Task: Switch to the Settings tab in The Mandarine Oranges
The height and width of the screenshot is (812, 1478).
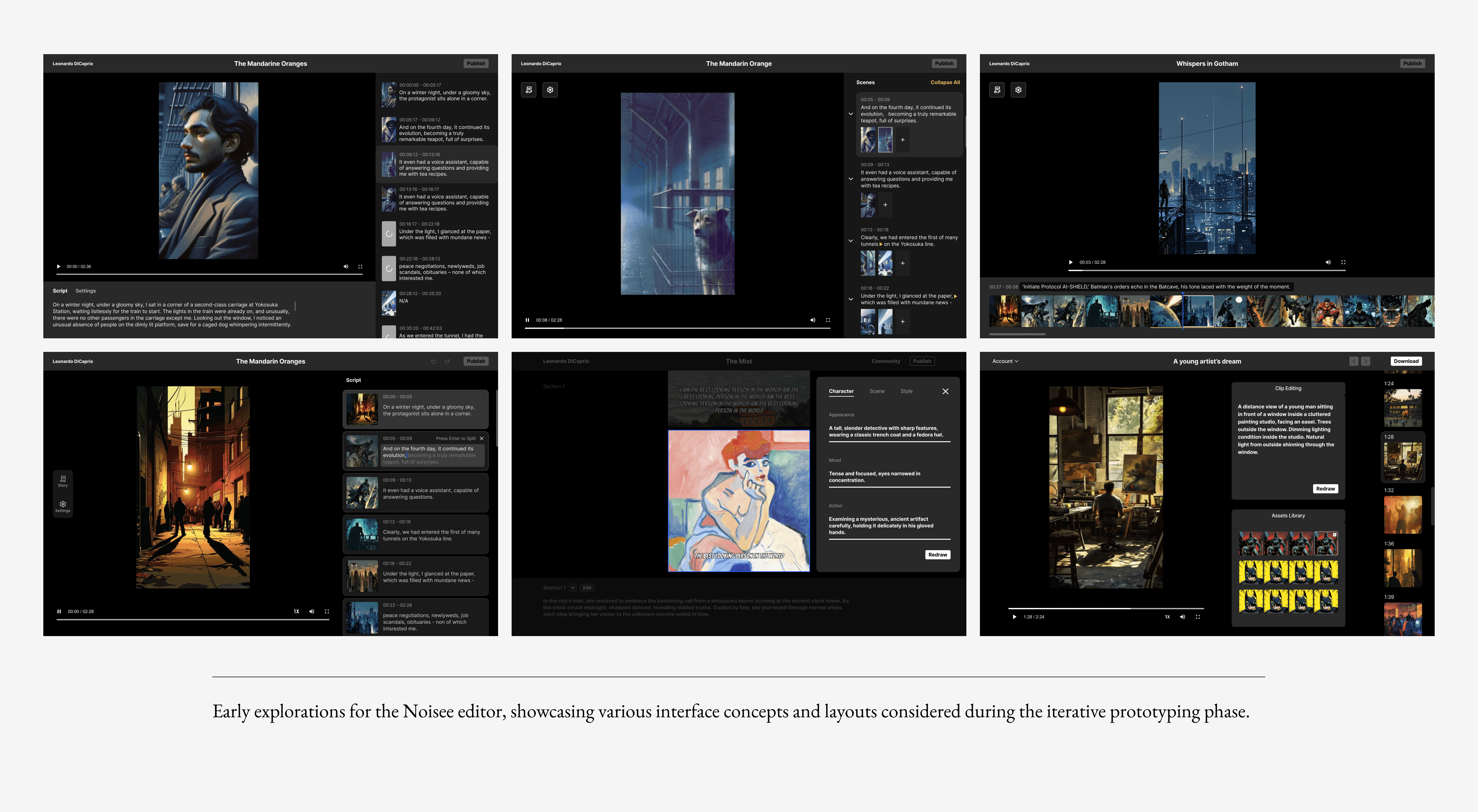Action: pos(86,291)
